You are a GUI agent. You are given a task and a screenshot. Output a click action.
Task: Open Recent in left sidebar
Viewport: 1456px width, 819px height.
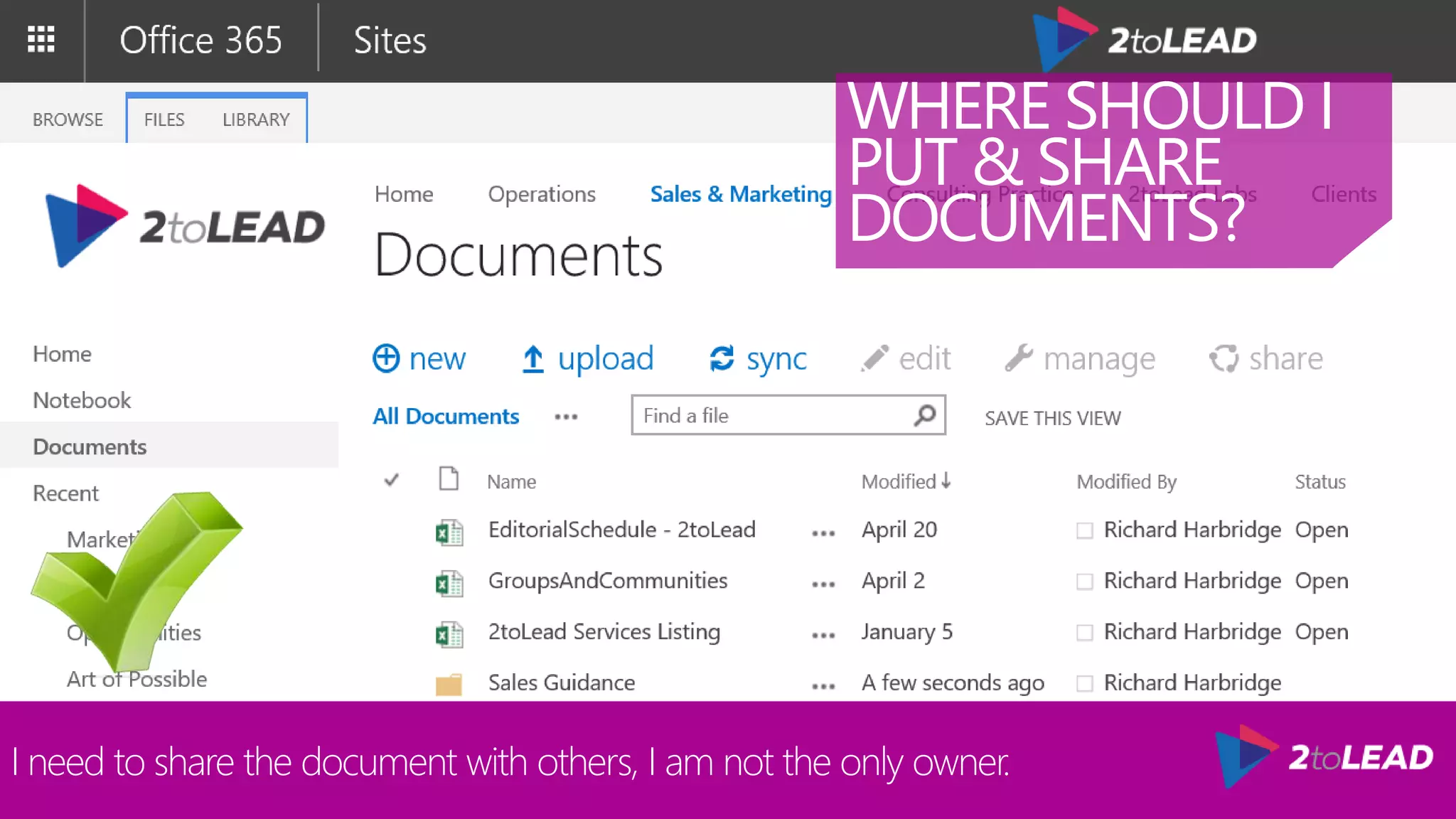(65, 493)
